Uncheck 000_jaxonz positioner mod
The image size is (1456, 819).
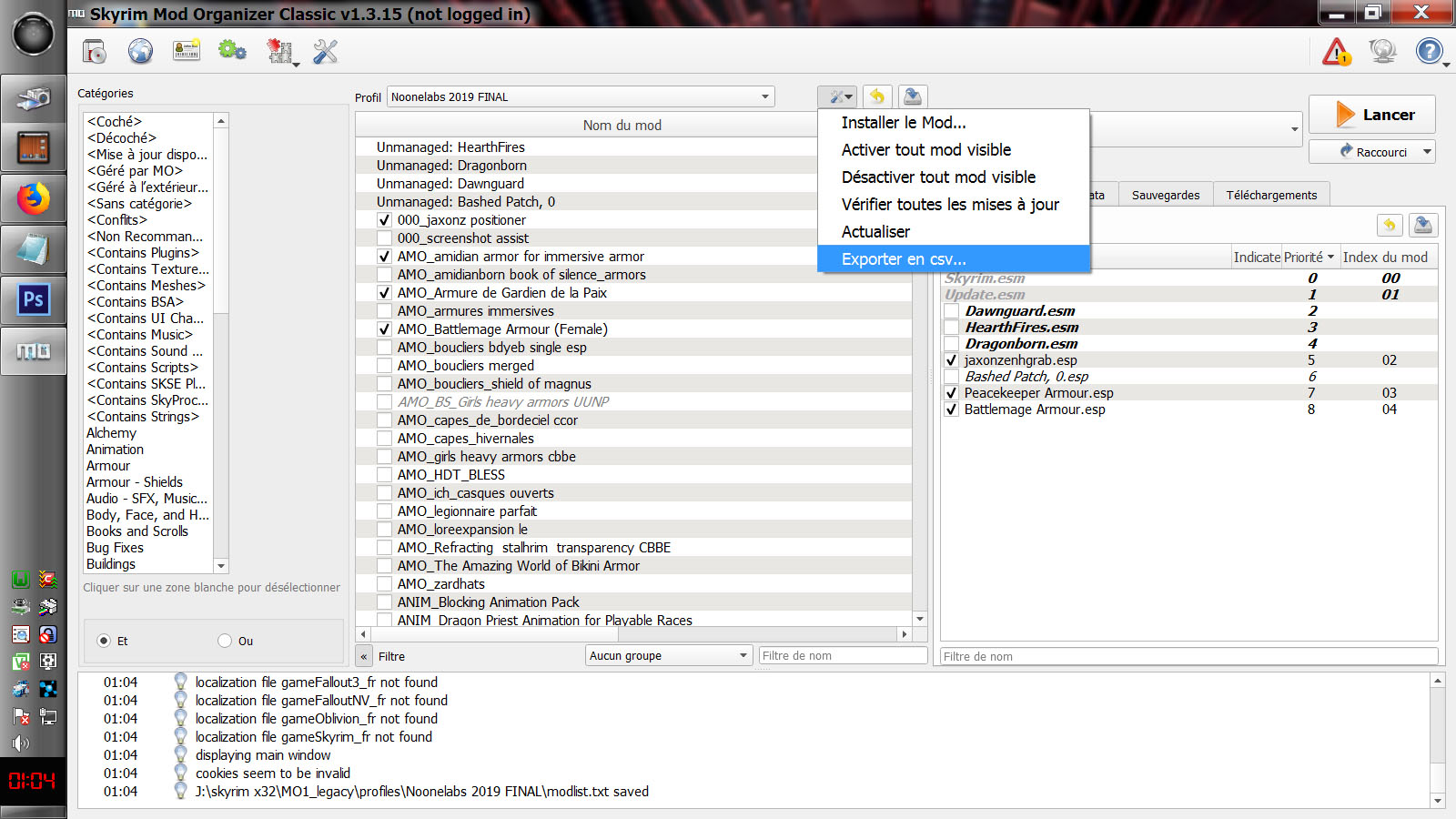click(385, 220)
